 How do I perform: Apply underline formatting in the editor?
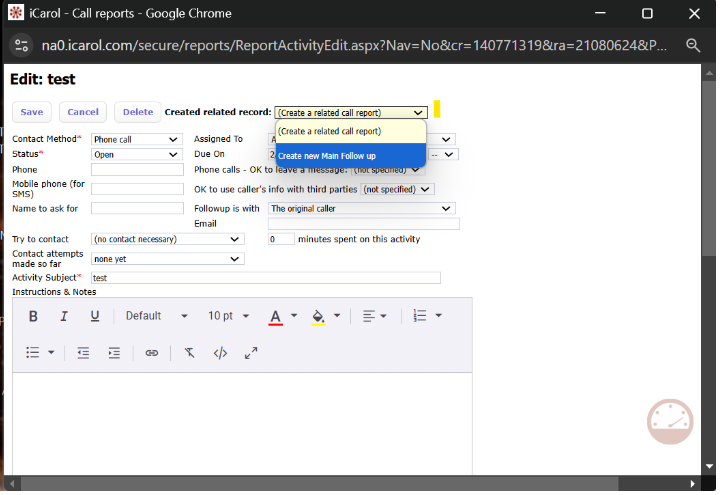tap(95, 316)
